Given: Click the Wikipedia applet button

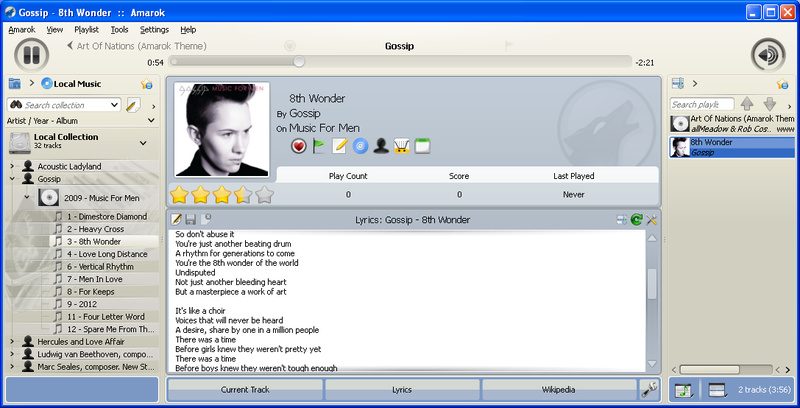Looking at the screenshot, I should point(559,390).
